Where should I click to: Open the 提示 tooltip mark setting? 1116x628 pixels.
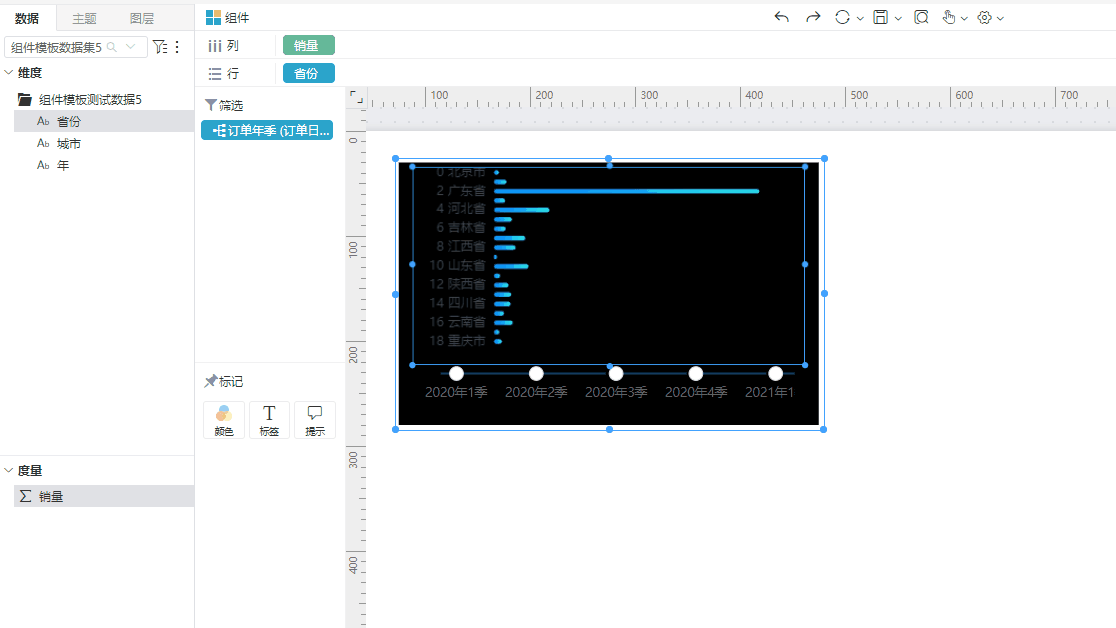pos(315,419)
